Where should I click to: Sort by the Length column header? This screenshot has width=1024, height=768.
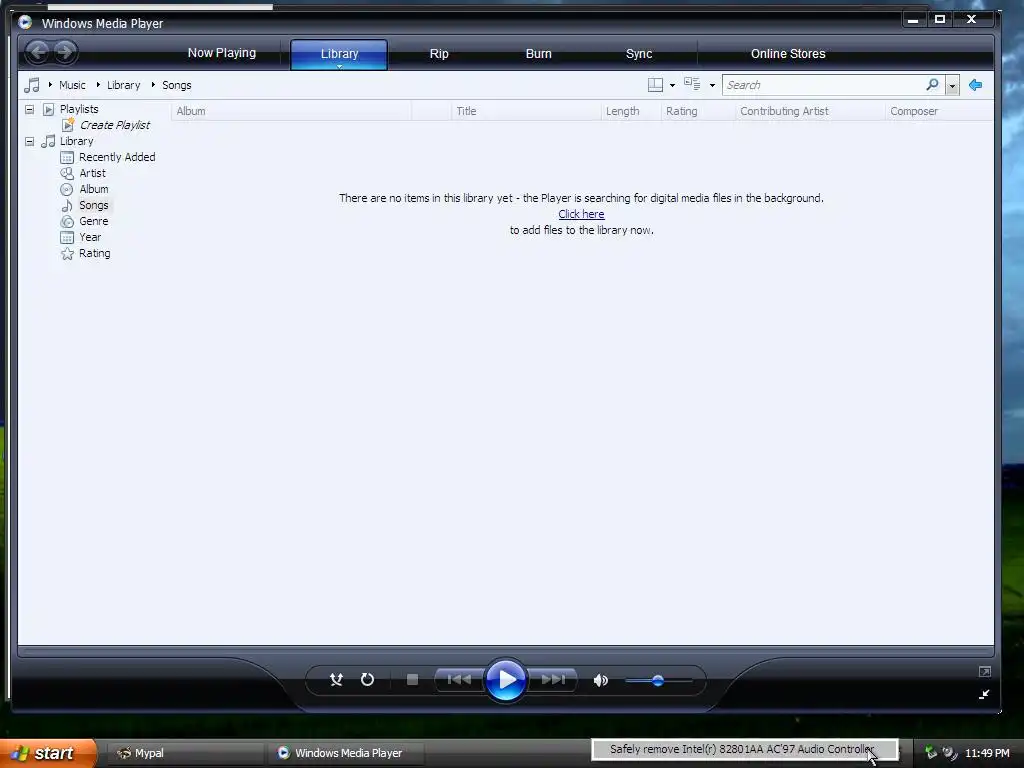click(x=630, y=111)
